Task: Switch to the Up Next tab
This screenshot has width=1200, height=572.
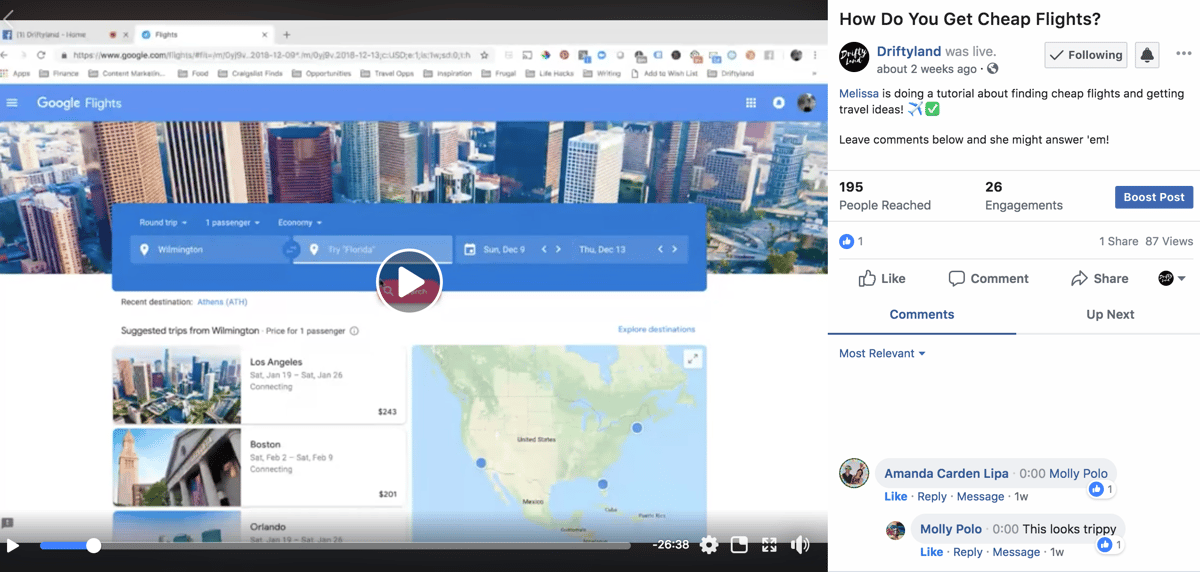Action: click(x=1110, y=314)
